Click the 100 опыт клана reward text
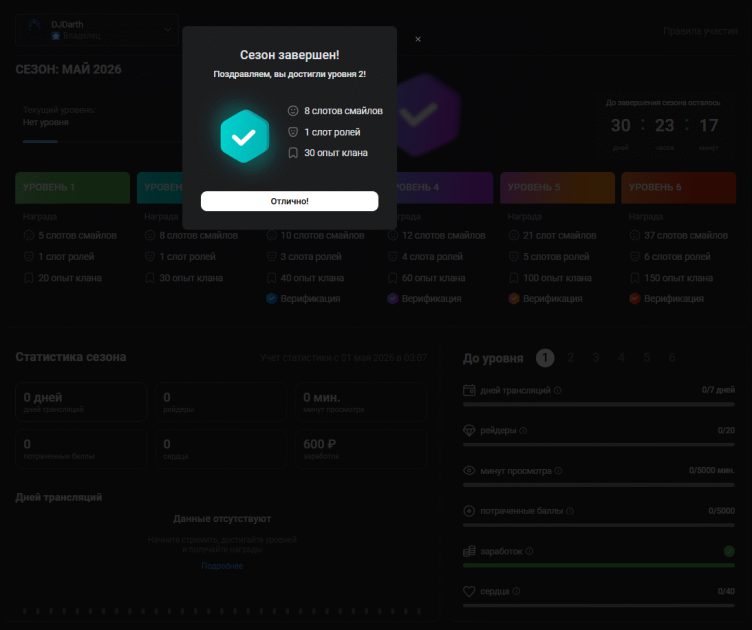Viewport: 752px width, 630px height. click(x=557, y=278)
